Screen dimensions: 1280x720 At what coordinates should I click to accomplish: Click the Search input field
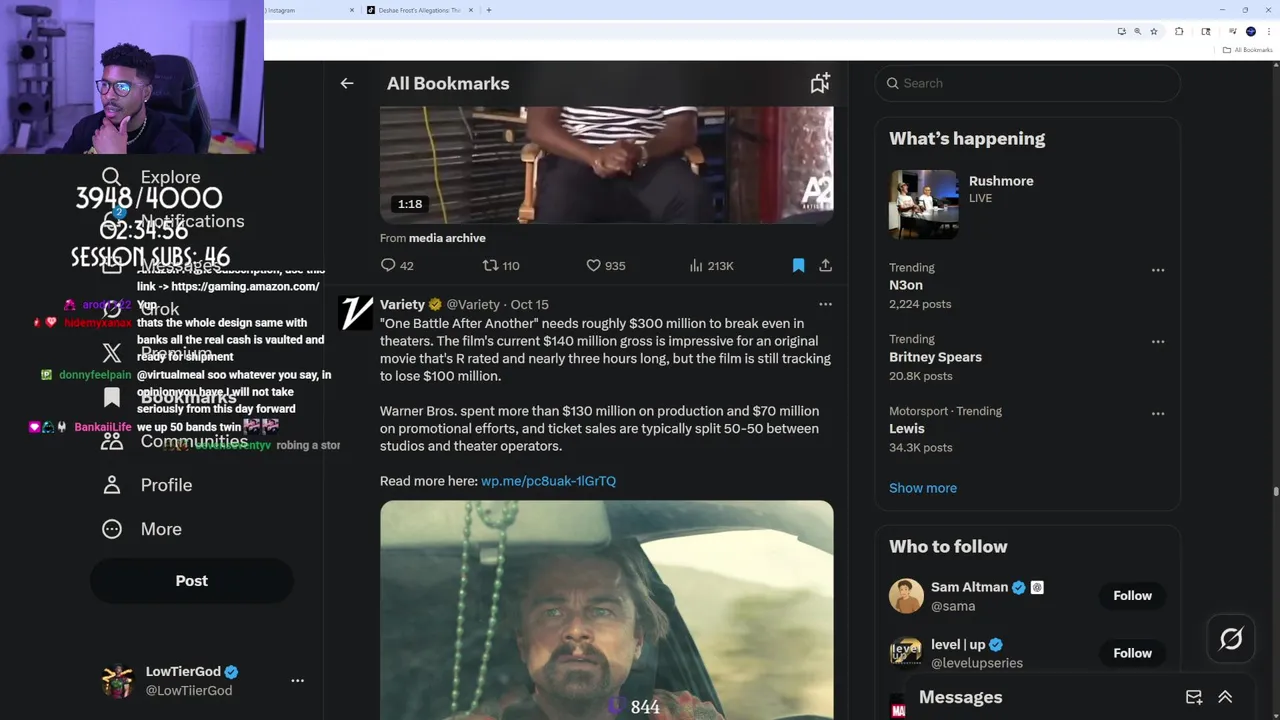point(1028,83)
